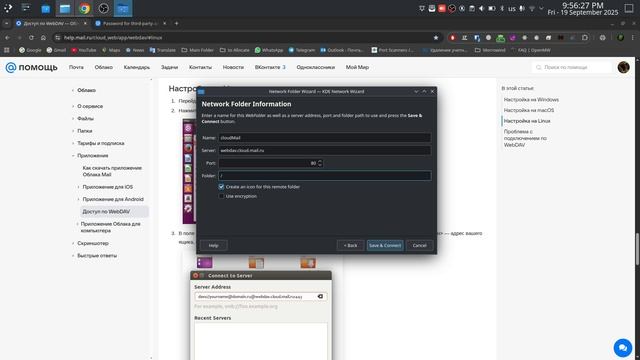Close the Password for third-party tab

coord(164,23)
